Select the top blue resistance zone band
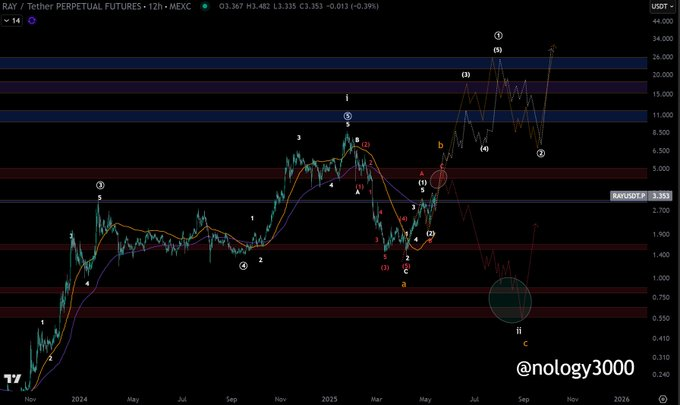Image resolution: width=680 pixels, height=405 pixels. point(324,63)
